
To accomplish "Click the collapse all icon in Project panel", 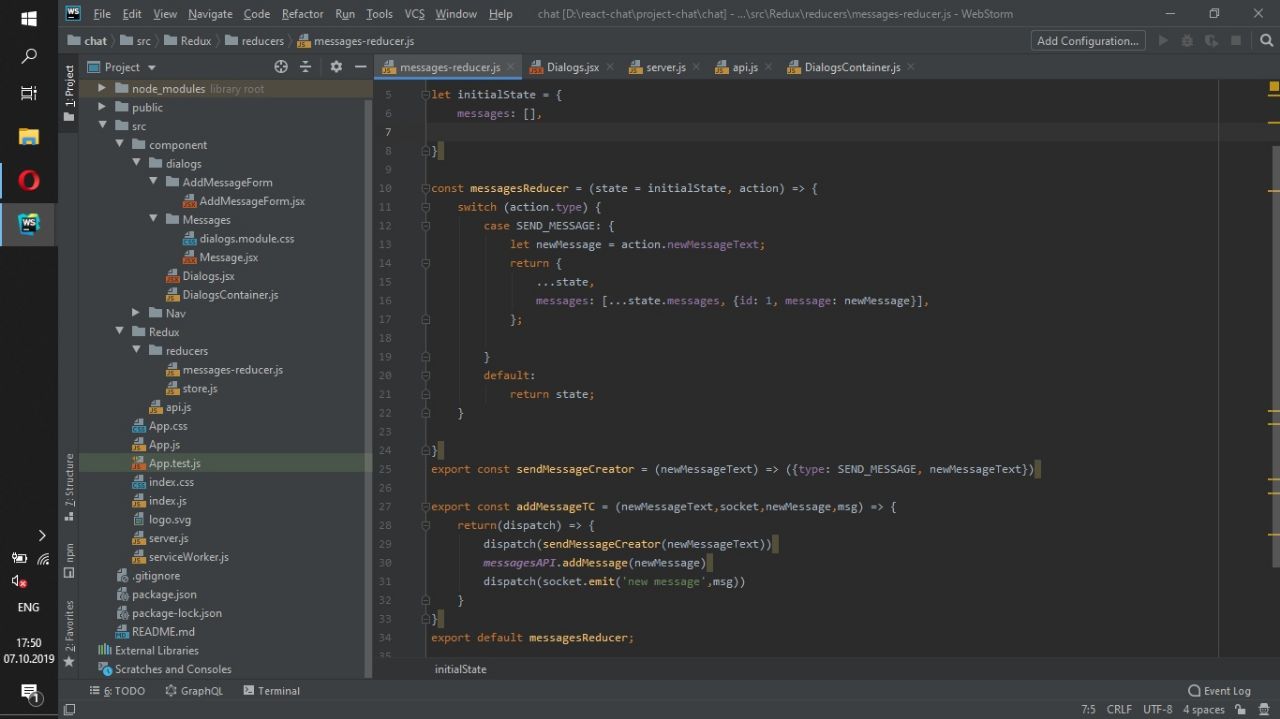I will pyautogui.click(x=306, y=67).
